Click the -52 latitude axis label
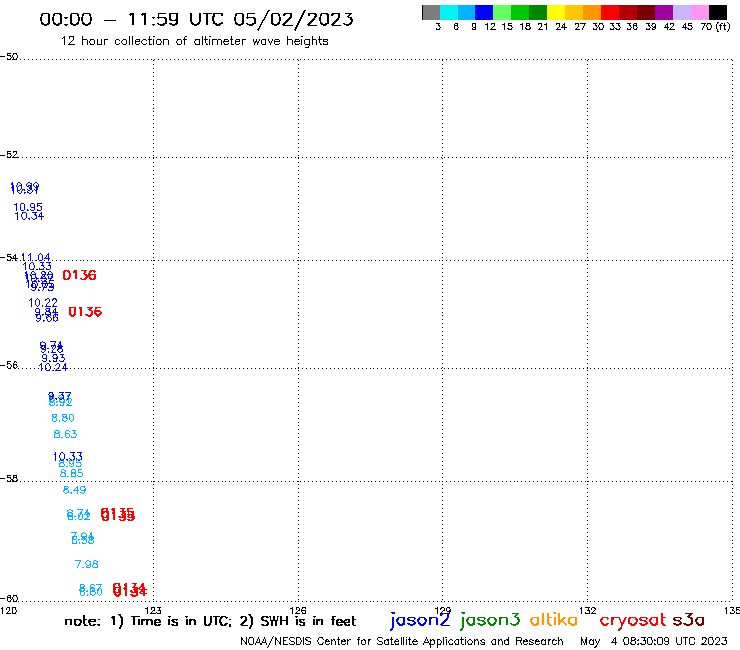Screen dimensions: 740x650 click(x=9, y=155)
